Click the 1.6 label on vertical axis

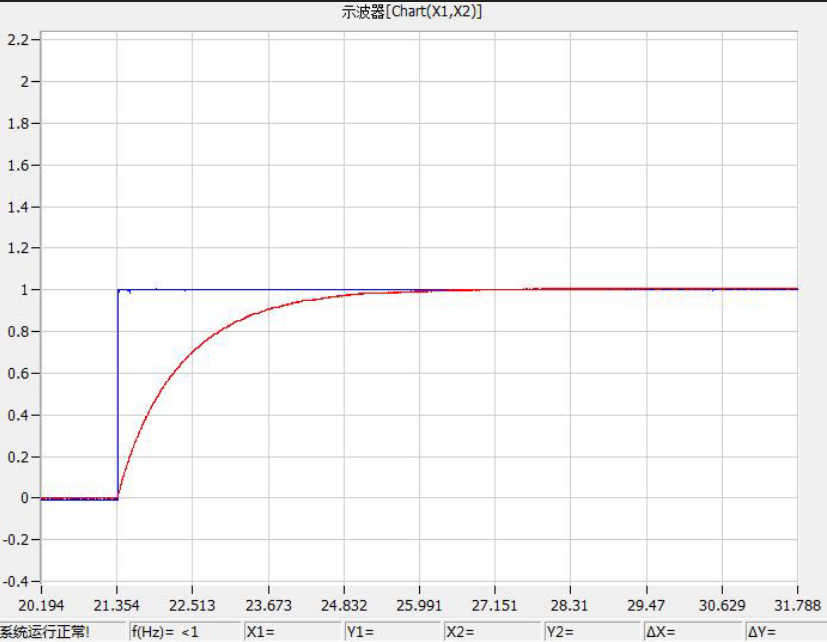tap(17, 165)
